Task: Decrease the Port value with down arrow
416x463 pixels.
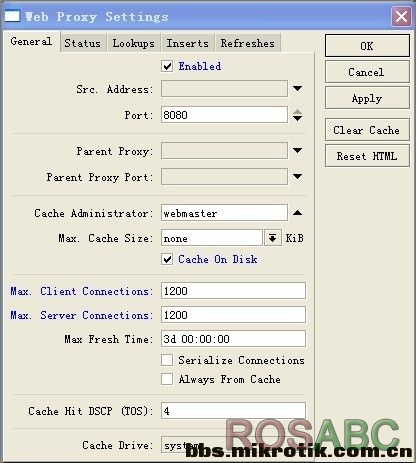Action: coord(297,118)
